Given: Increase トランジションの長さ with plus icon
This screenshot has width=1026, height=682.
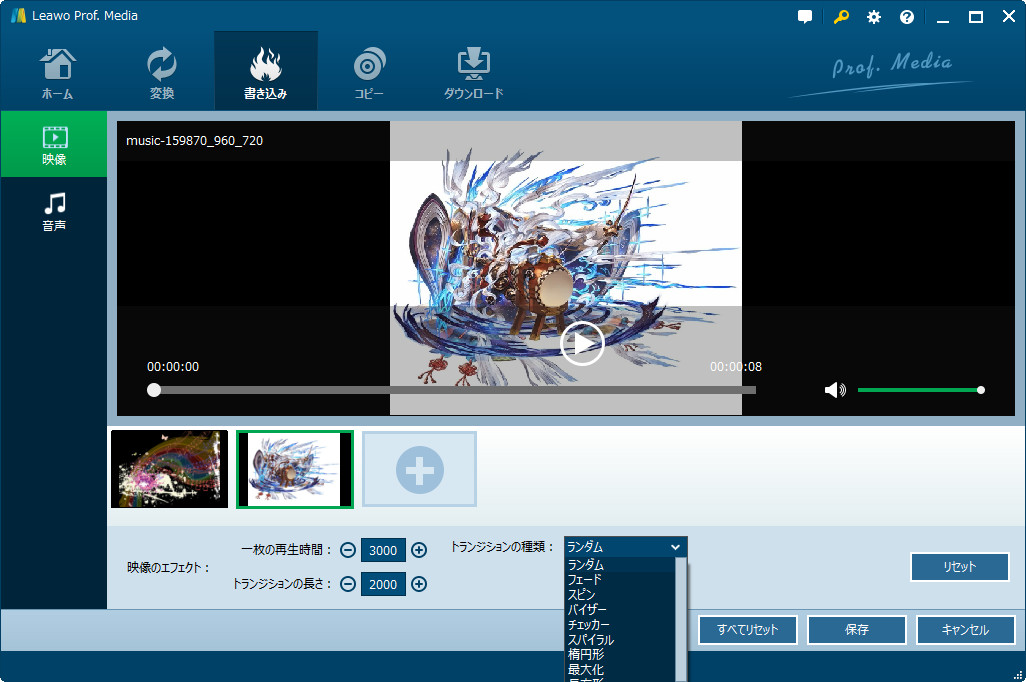Looking at the screenshot, I should click(419, 584).
